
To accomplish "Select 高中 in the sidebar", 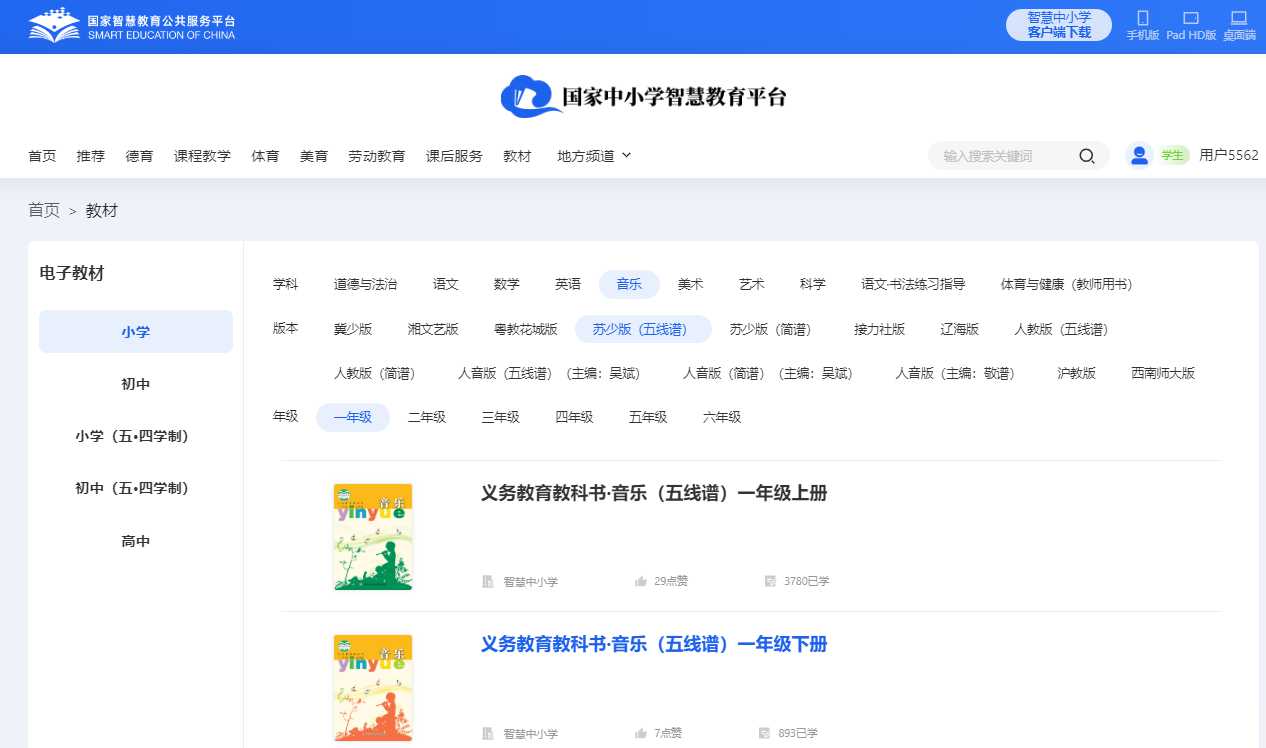I will tap(136, 541).
